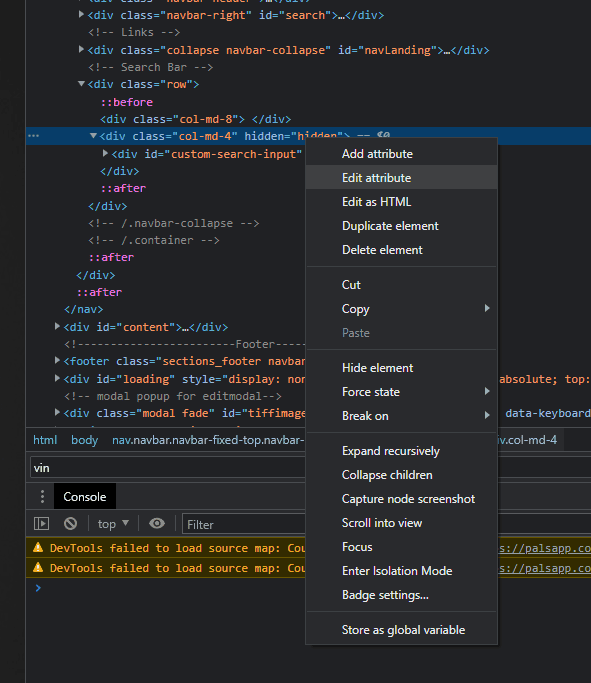Switch to the Console drawer tab
The height and width of the screenshot is (683, 591).
(84, 496)
